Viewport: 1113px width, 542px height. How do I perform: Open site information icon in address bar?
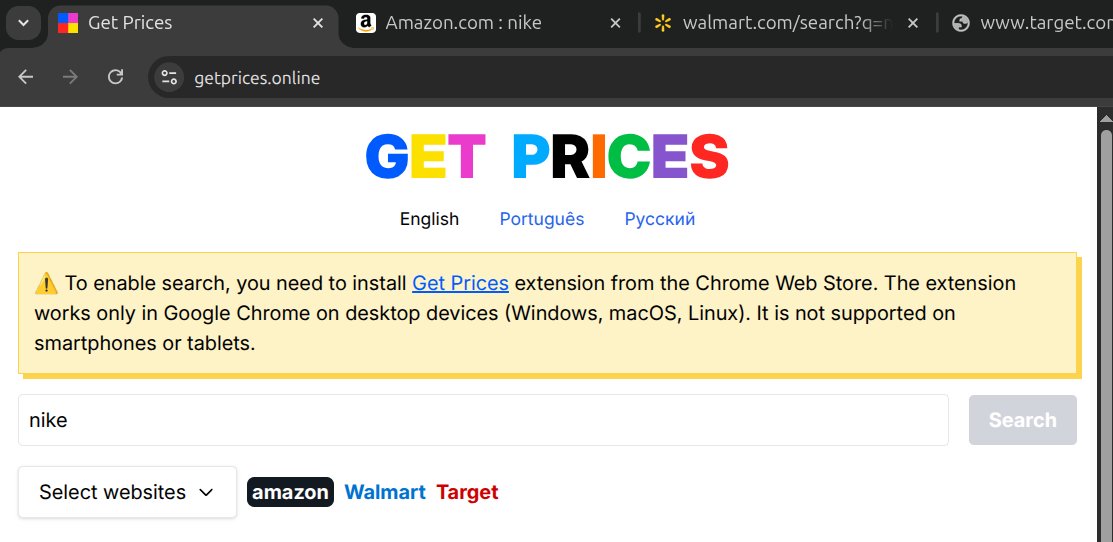[169, 77]
